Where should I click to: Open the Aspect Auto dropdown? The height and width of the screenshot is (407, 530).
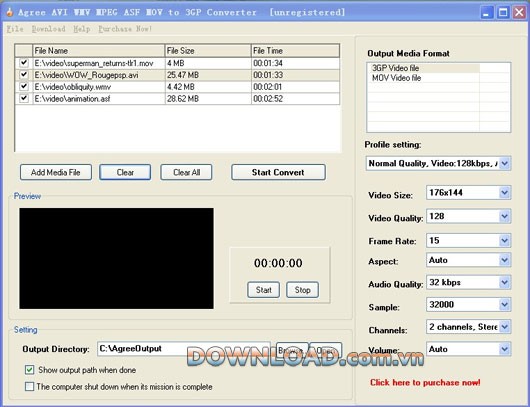504,260
